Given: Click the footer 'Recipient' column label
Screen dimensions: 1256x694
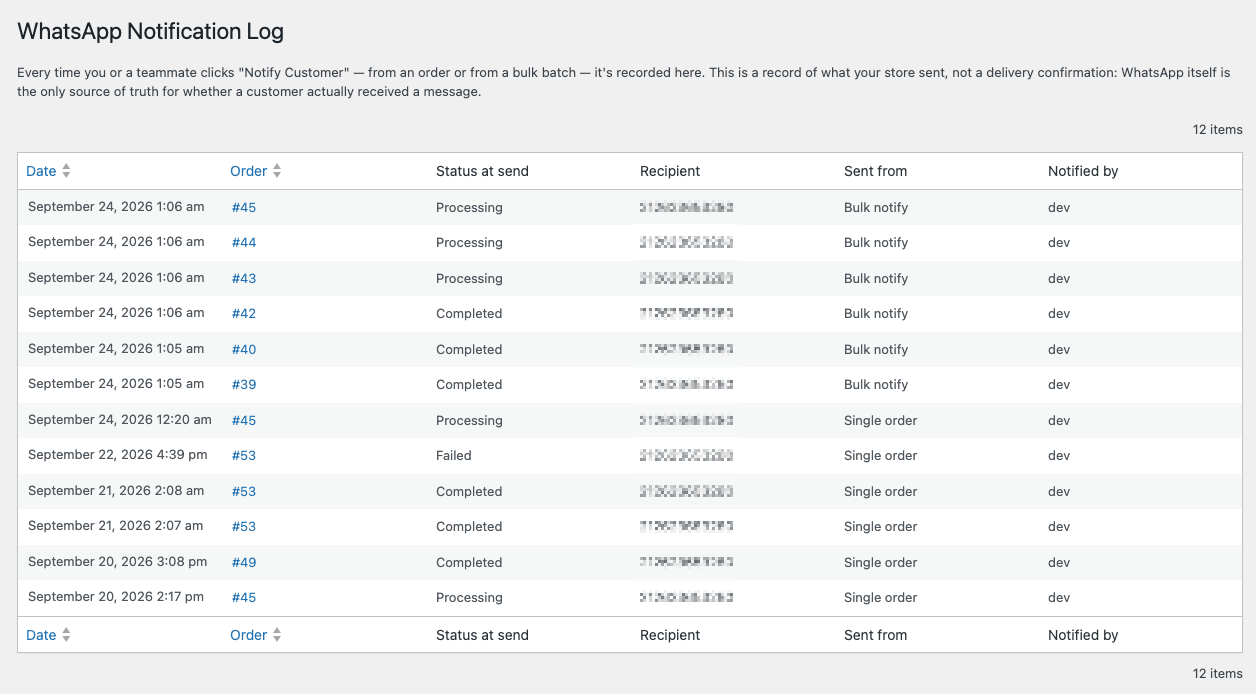Looking at the screenshot, I should (670, 635).
